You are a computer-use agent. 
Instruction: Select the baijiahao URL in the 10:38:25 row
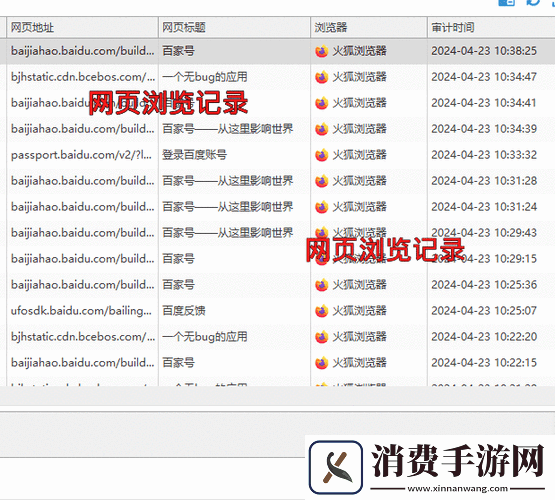pos(82,51)
